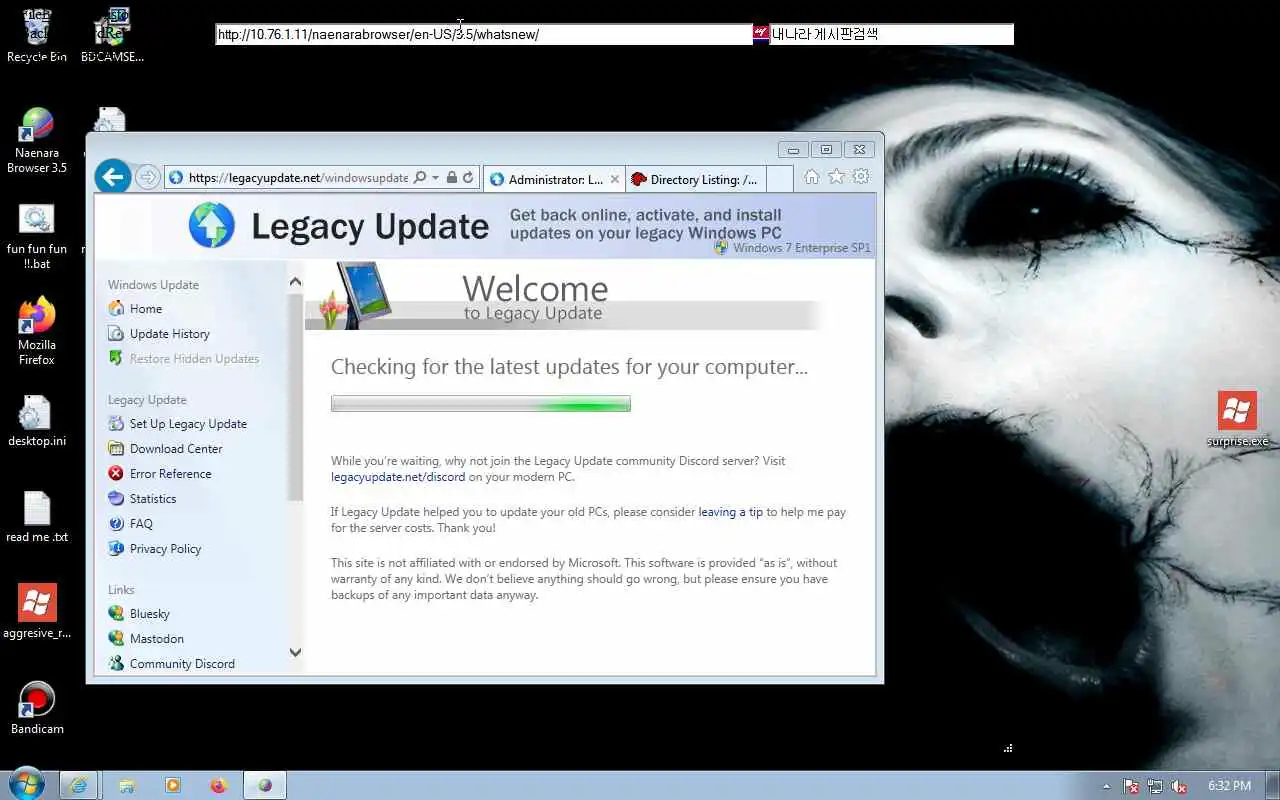Open the IE Home icon
Screen dimensions: 1280x800
[812, 177]
